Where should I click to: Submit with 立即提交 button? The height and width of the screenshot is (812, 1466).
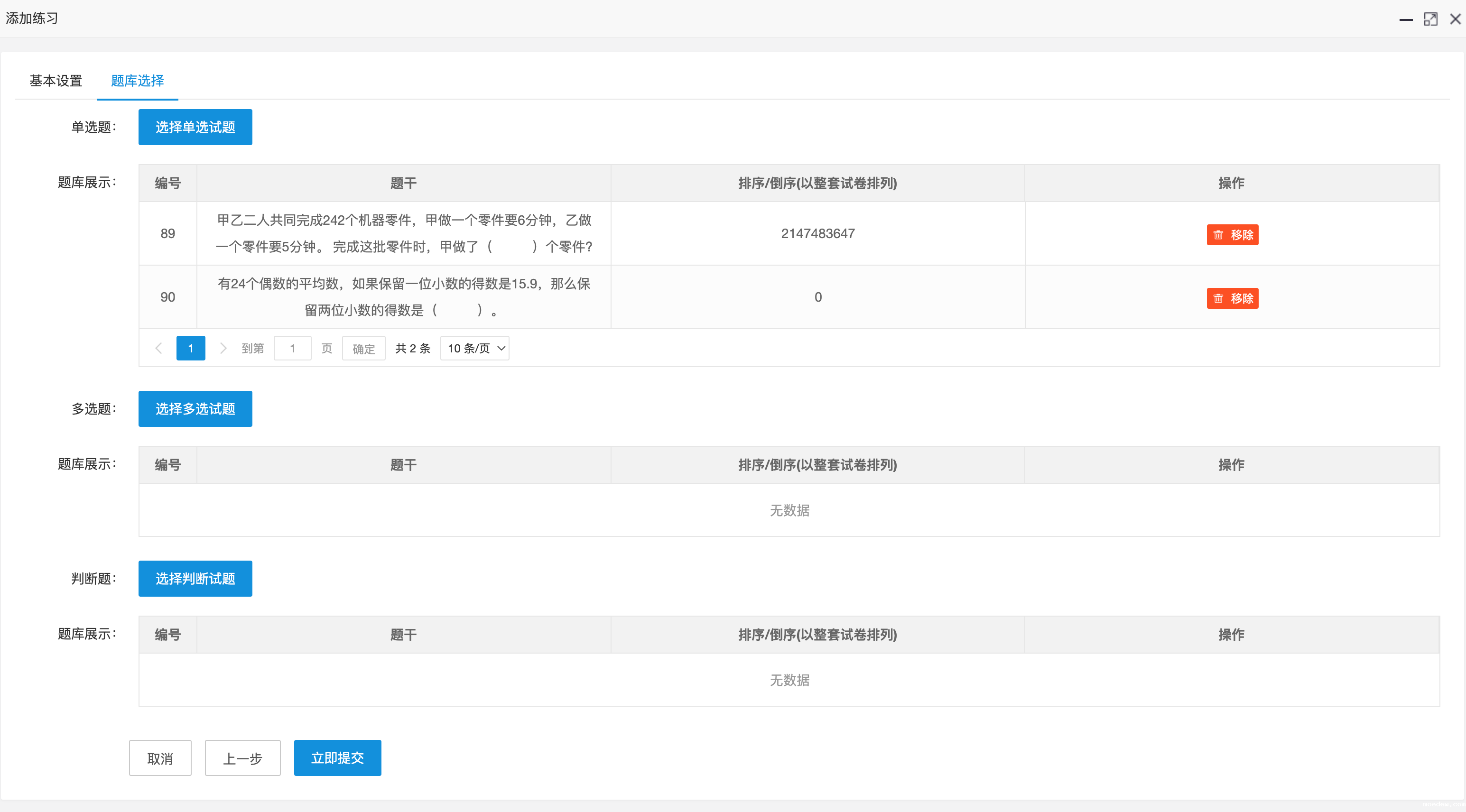pyautogui.click(x=337, y=758)
